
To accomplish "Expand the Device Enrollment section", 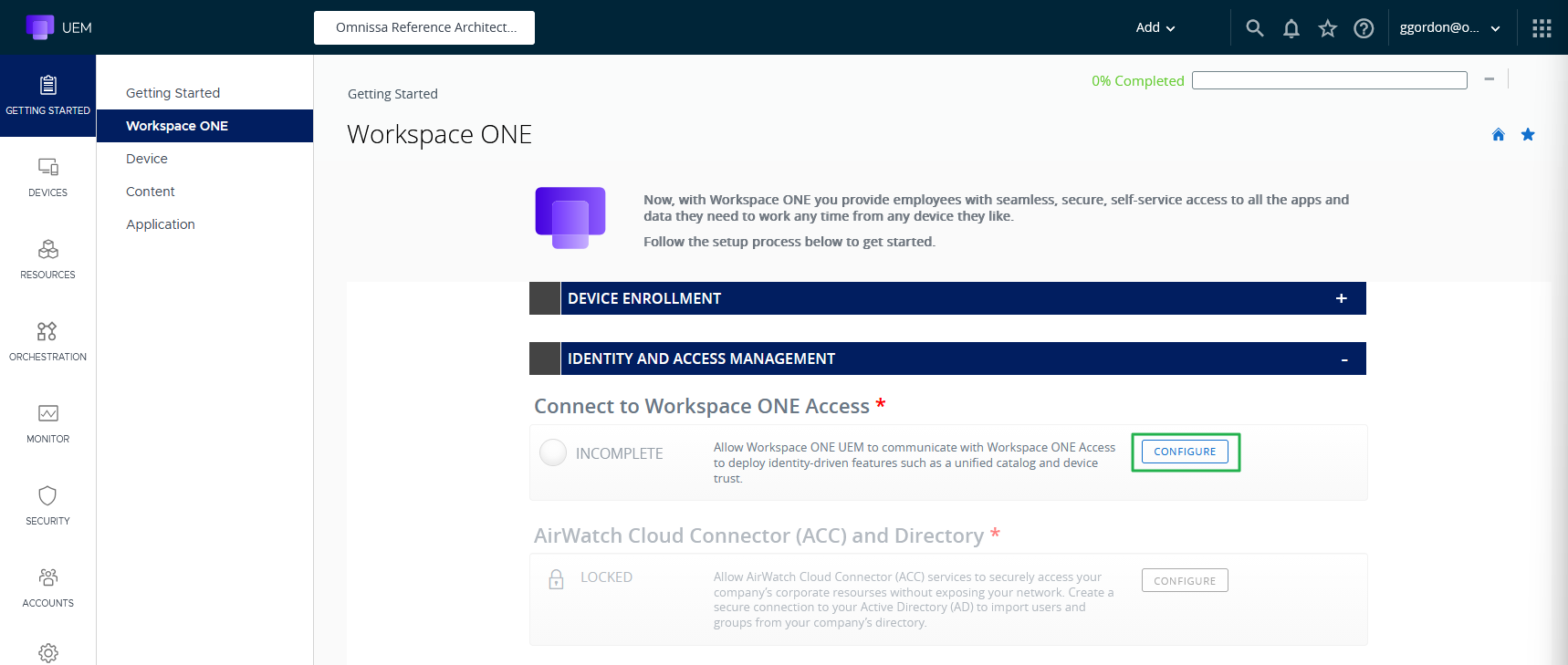I will (1341, 298).
